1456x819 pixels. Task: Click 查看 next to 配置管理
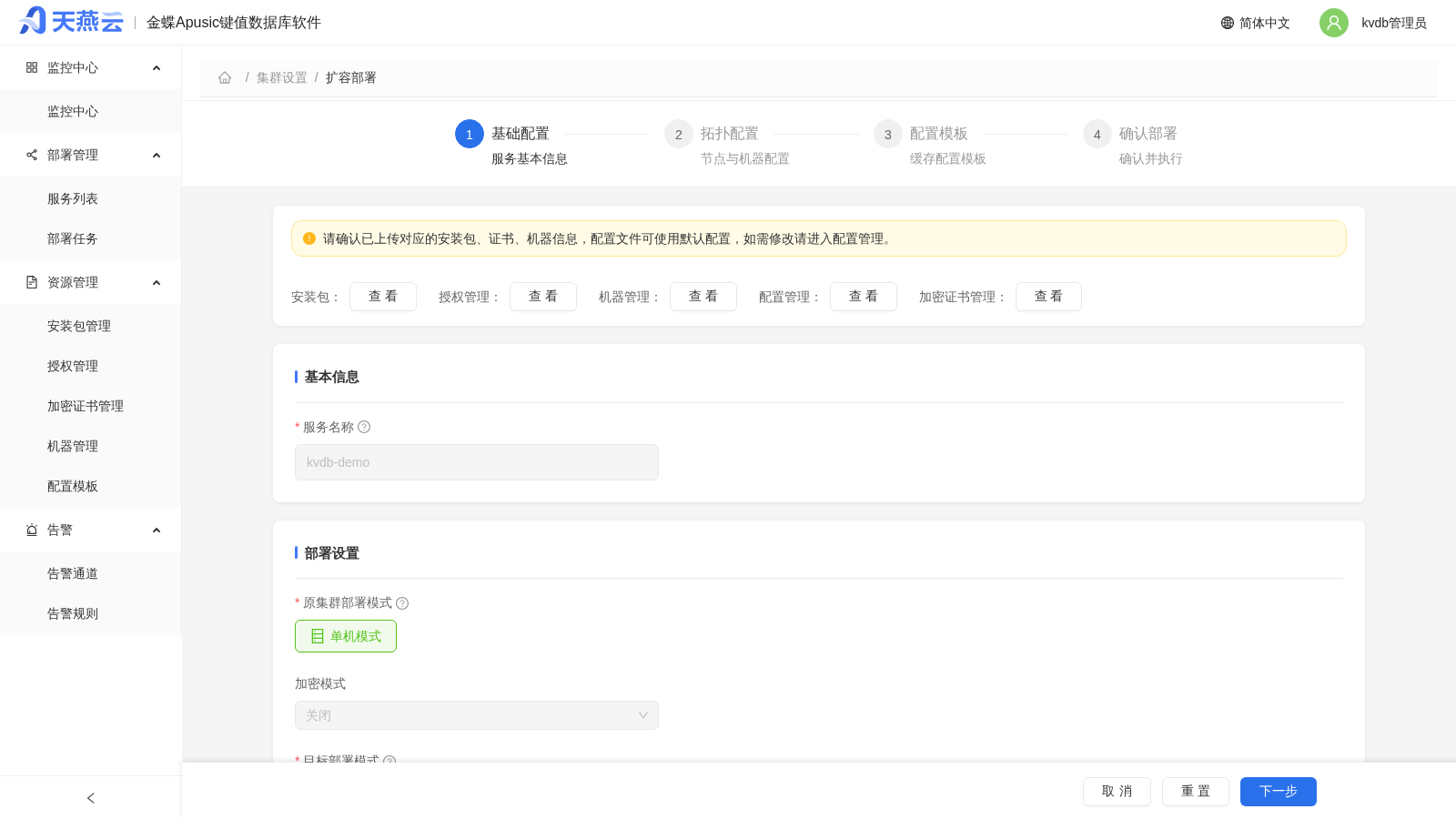[x=864, y=297]
